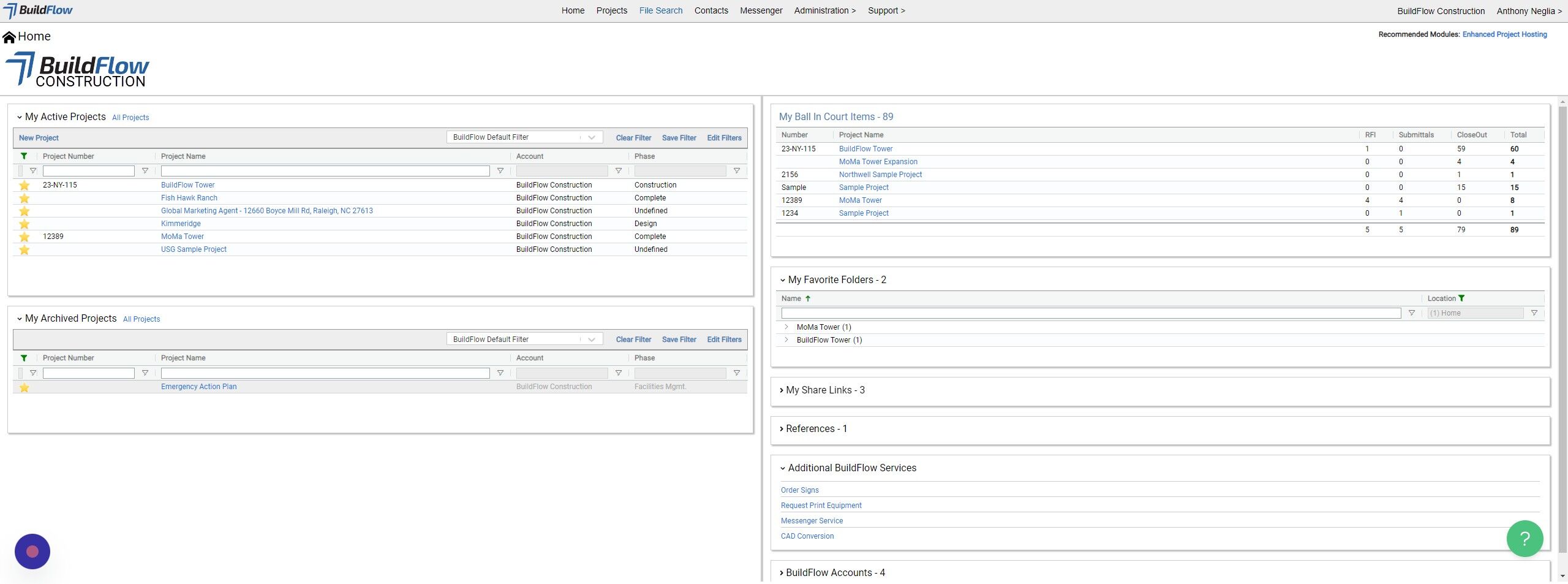Screen dimensions: 1568x584
Task: Click Phase column filter funnel in Archived Projects
Action: (x=737, y=373)
